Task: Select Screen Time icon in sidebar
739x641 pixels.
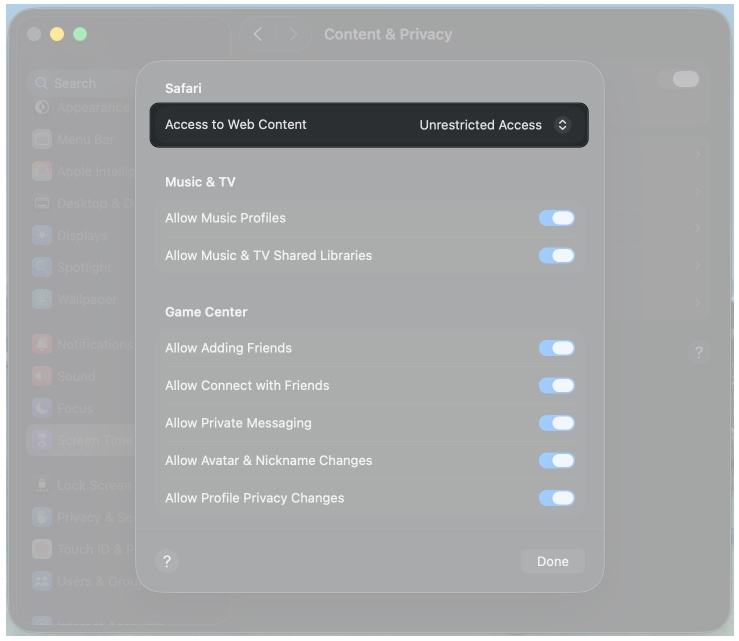Action: click(42, 440)
